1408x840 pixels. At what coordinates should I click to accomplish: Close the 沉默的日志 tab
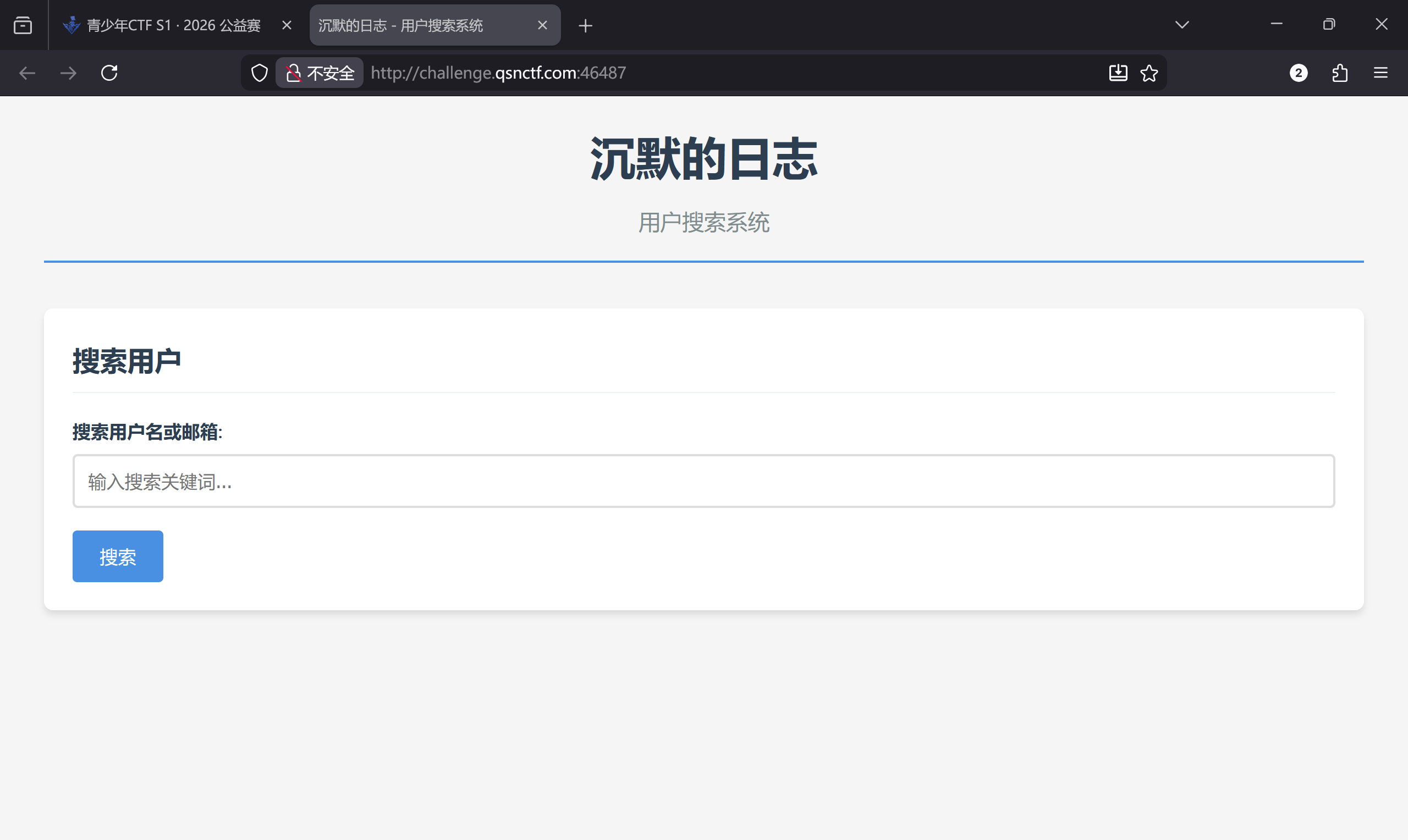point(542,25)
